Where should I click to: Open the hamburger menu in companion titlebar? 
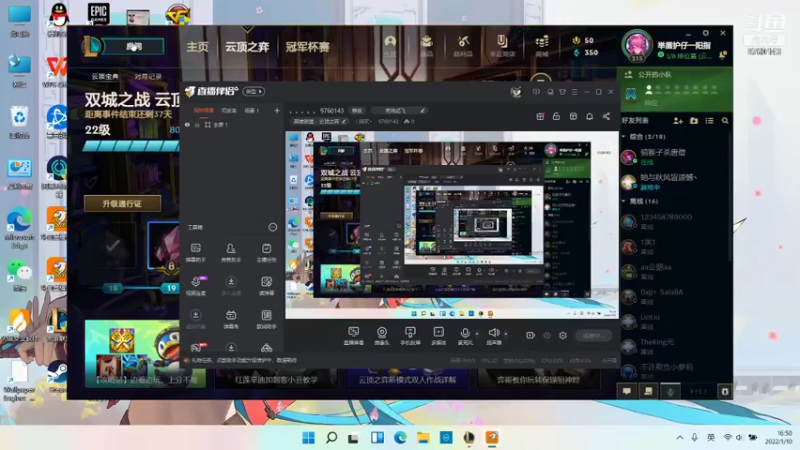(574, 92)
